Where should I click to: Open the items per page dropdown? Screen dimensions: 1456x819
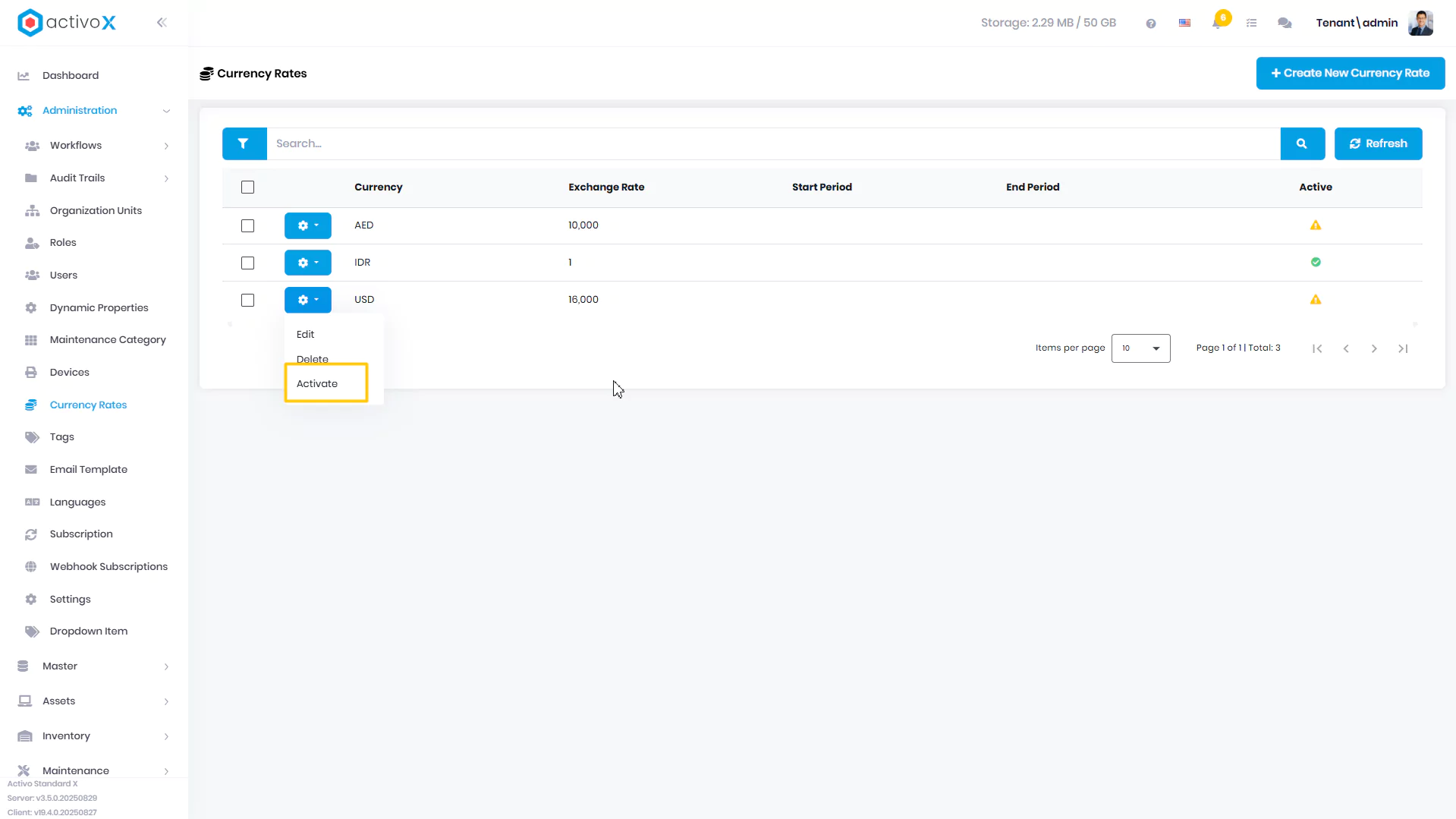(1140, 348)
